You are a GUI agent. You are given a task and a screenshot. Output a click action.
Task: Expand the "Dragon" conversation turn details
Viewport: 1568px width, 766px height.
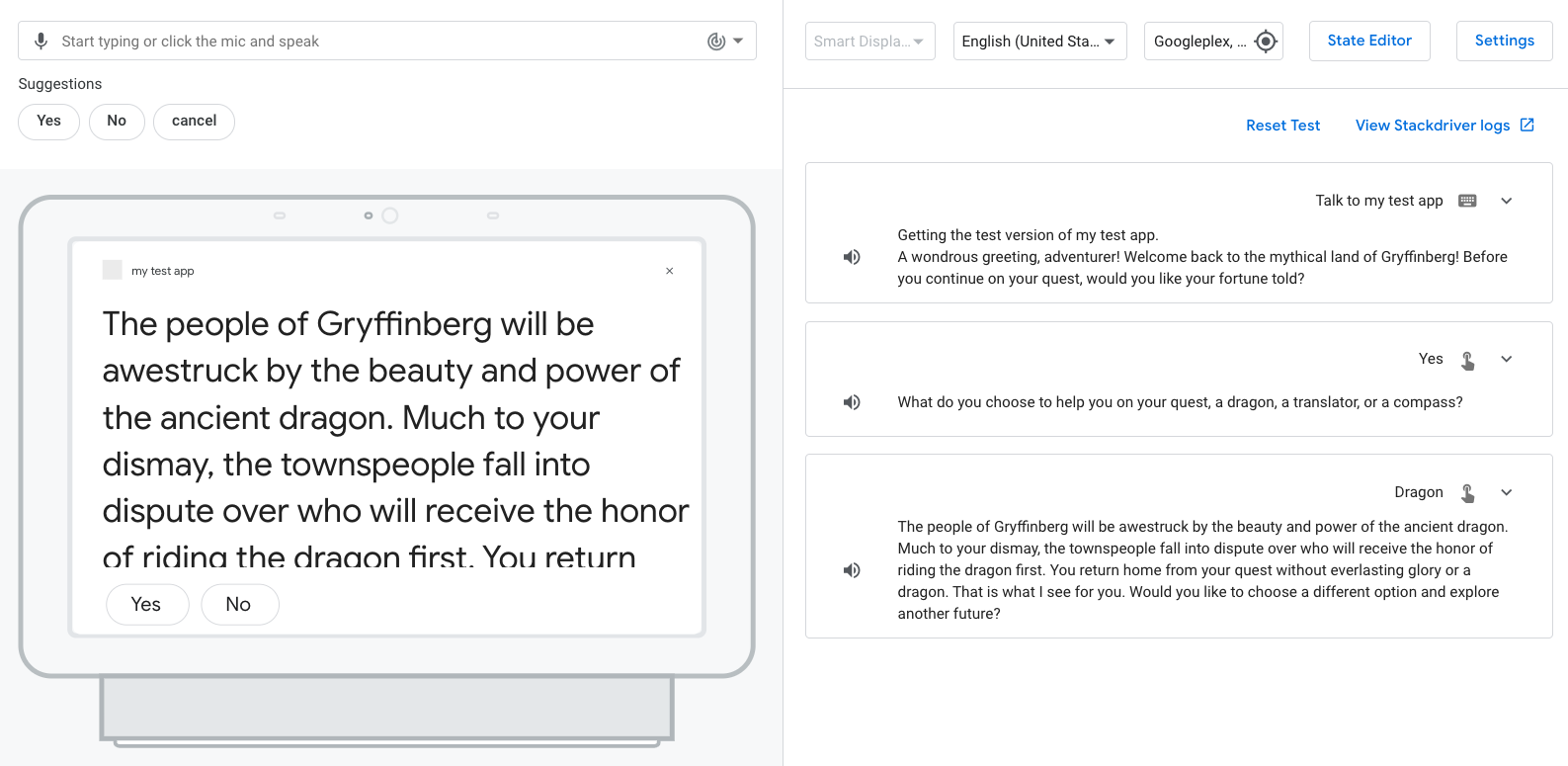point(1507,492)
